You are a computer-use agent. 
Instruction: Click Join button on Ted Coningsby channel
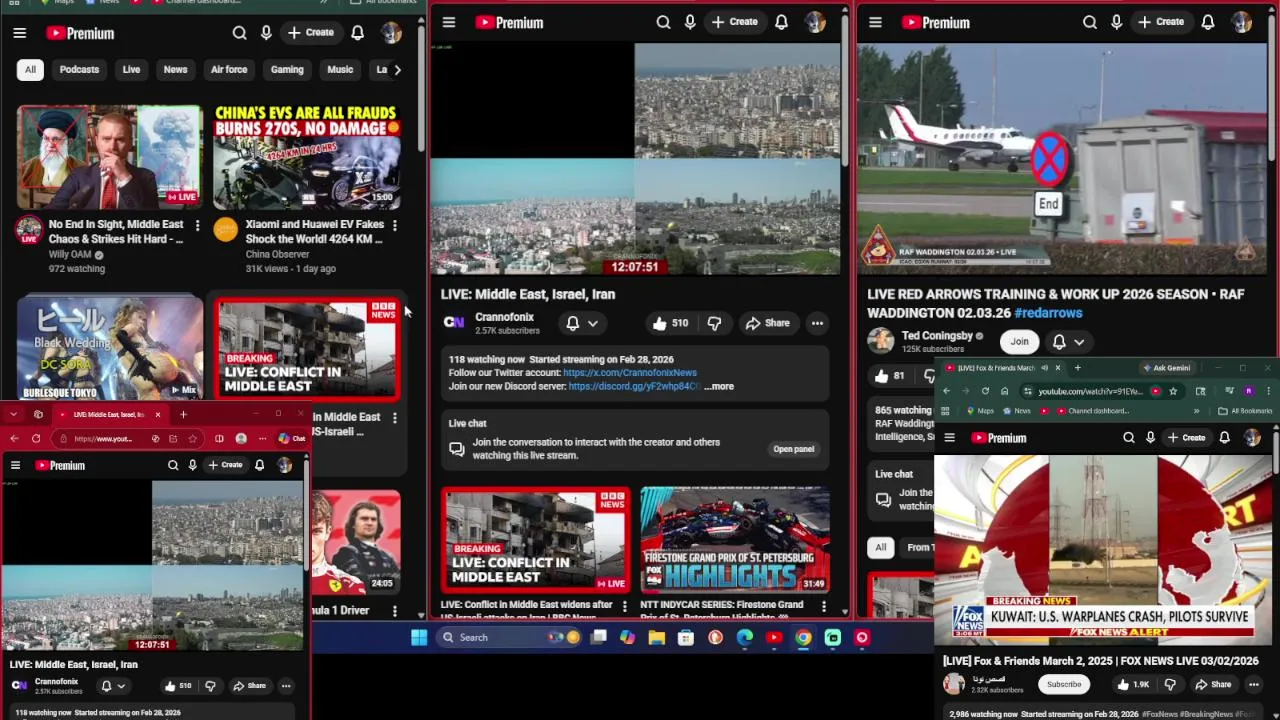click(x=1019, y=342)
